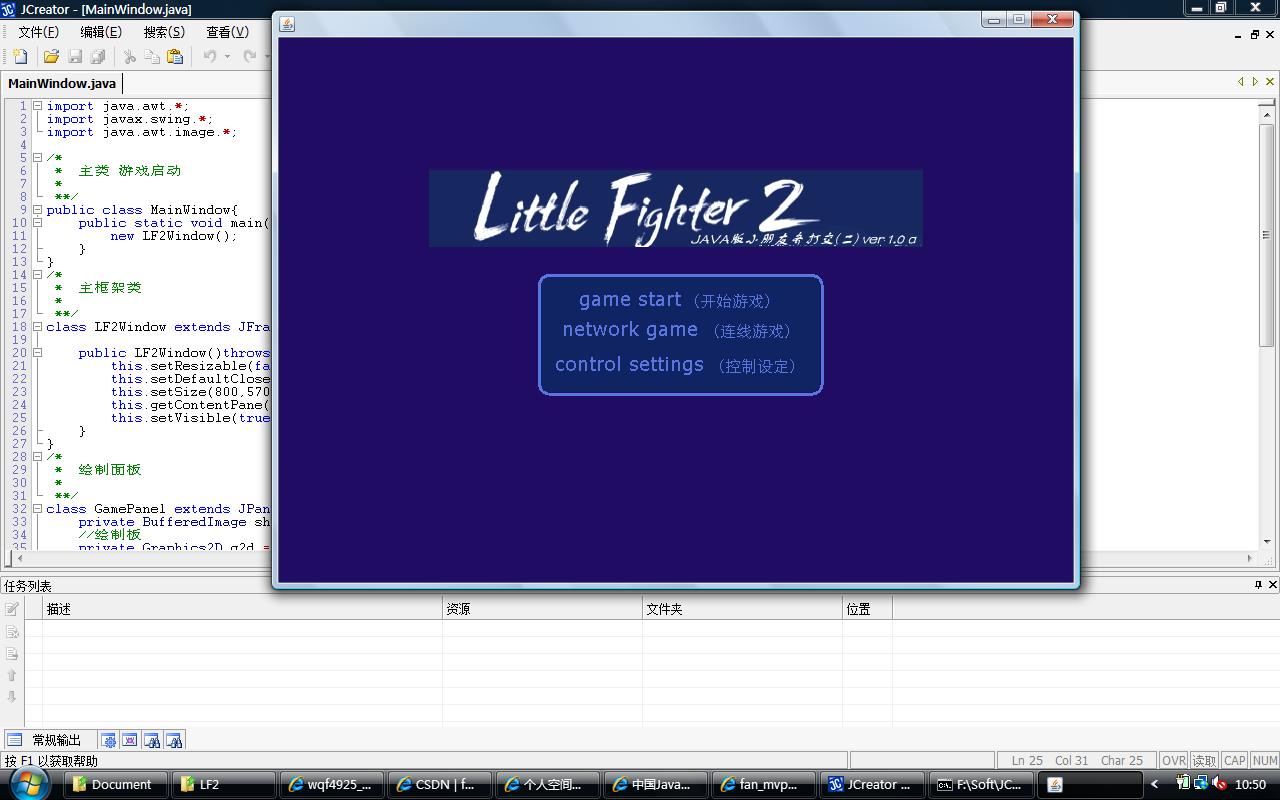
Task: Click the OVR indicator in status bar
Action: (x=1174, y=761)
